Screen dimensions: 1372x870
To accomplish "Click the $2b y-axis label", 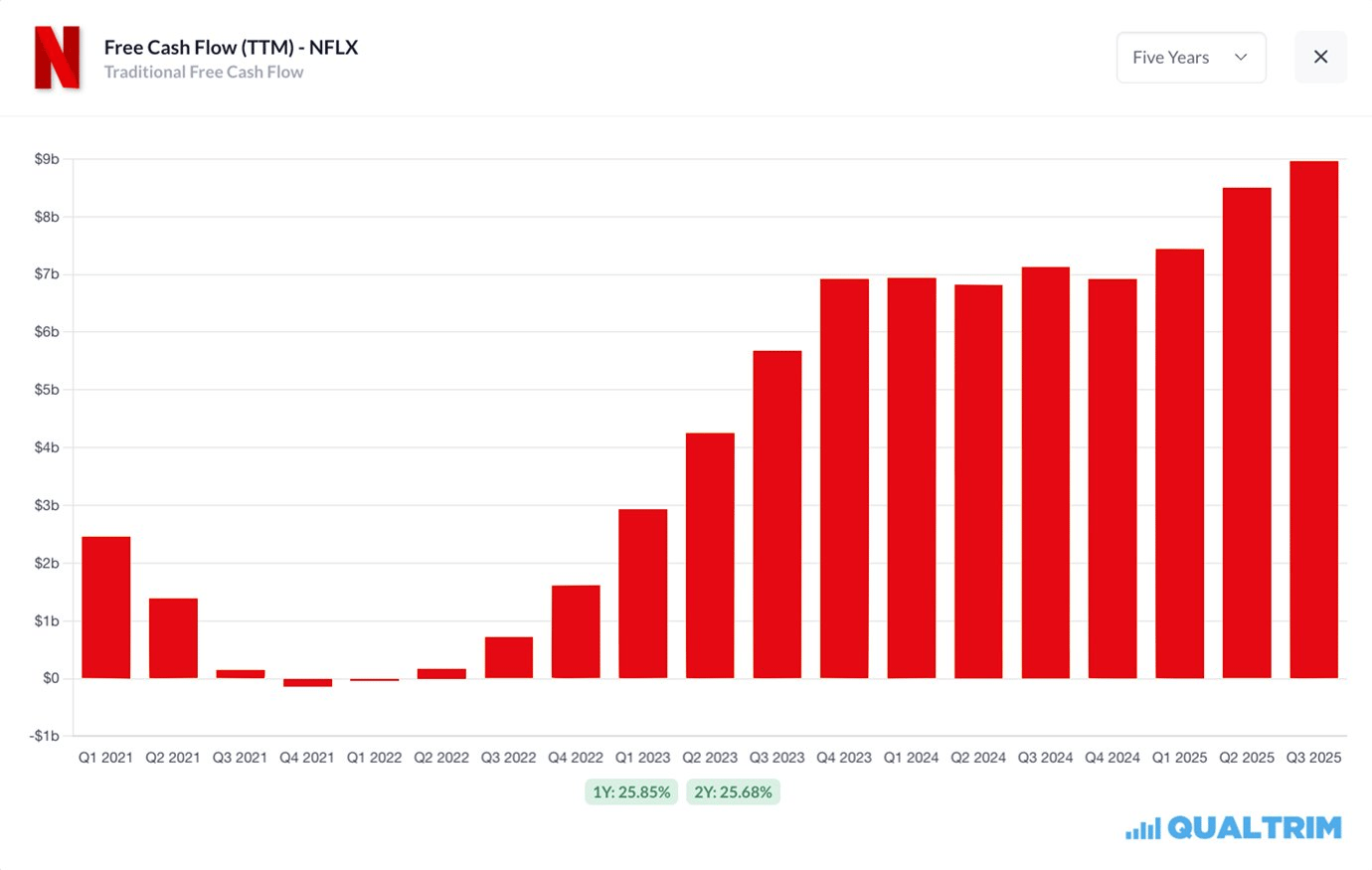I will click(x=47, y=563).
